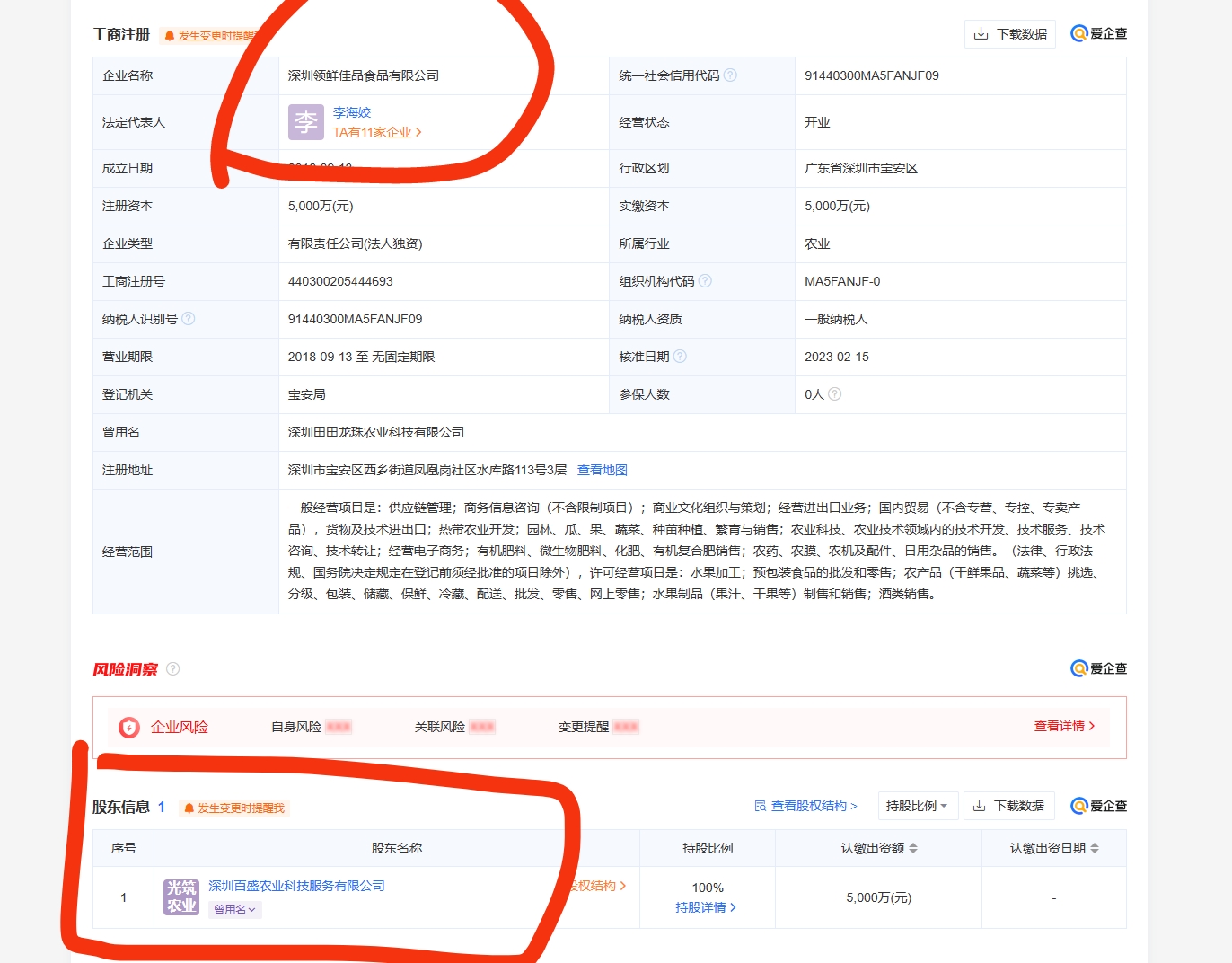This screenshot has height=963, width=1232.
Task: Click help icon beside 风险洞察 title
Action: (173, 669)
